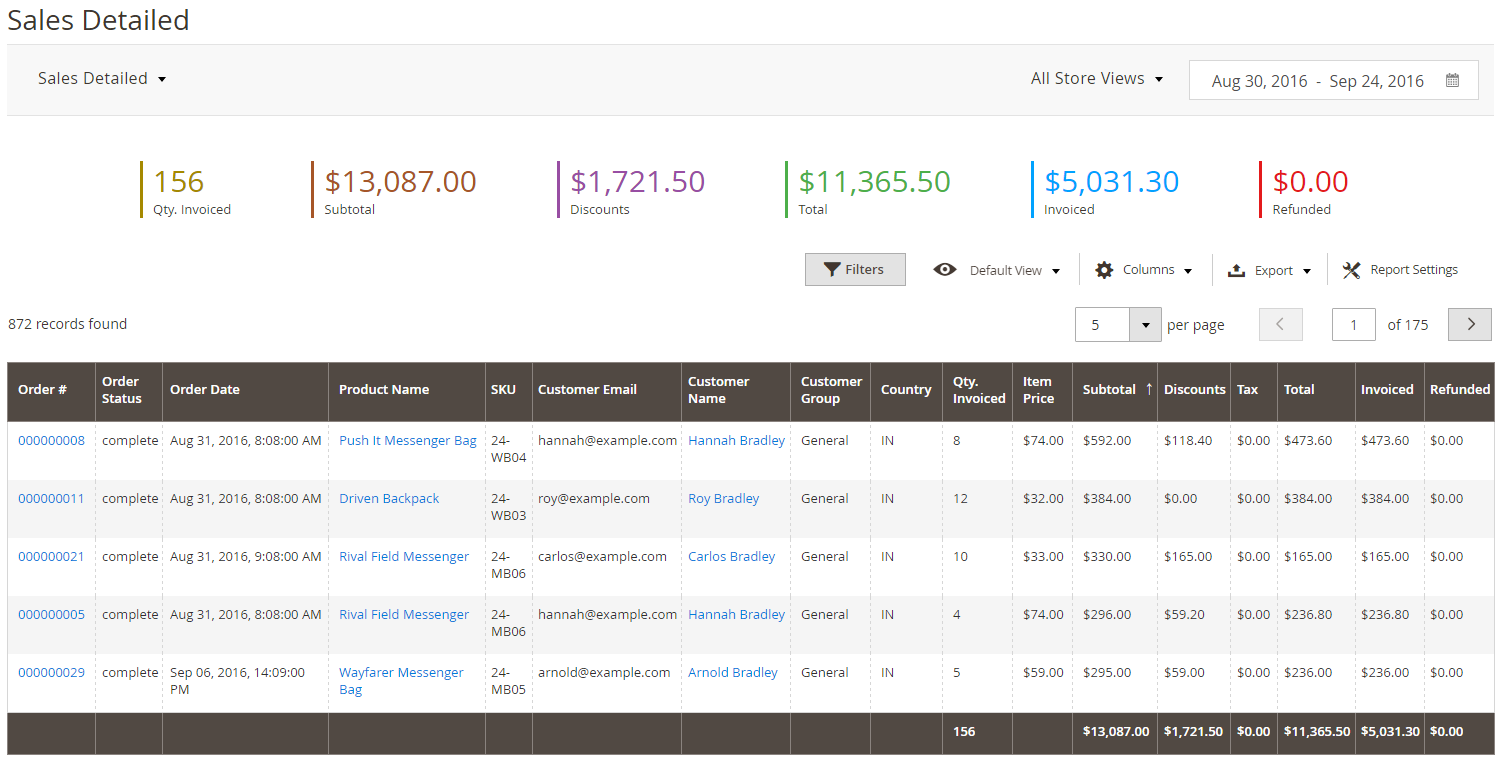Open the Driven Backpack product link
Viewport: 1502px width, 764px height.
pyautogui.click(x=389, y=498)
